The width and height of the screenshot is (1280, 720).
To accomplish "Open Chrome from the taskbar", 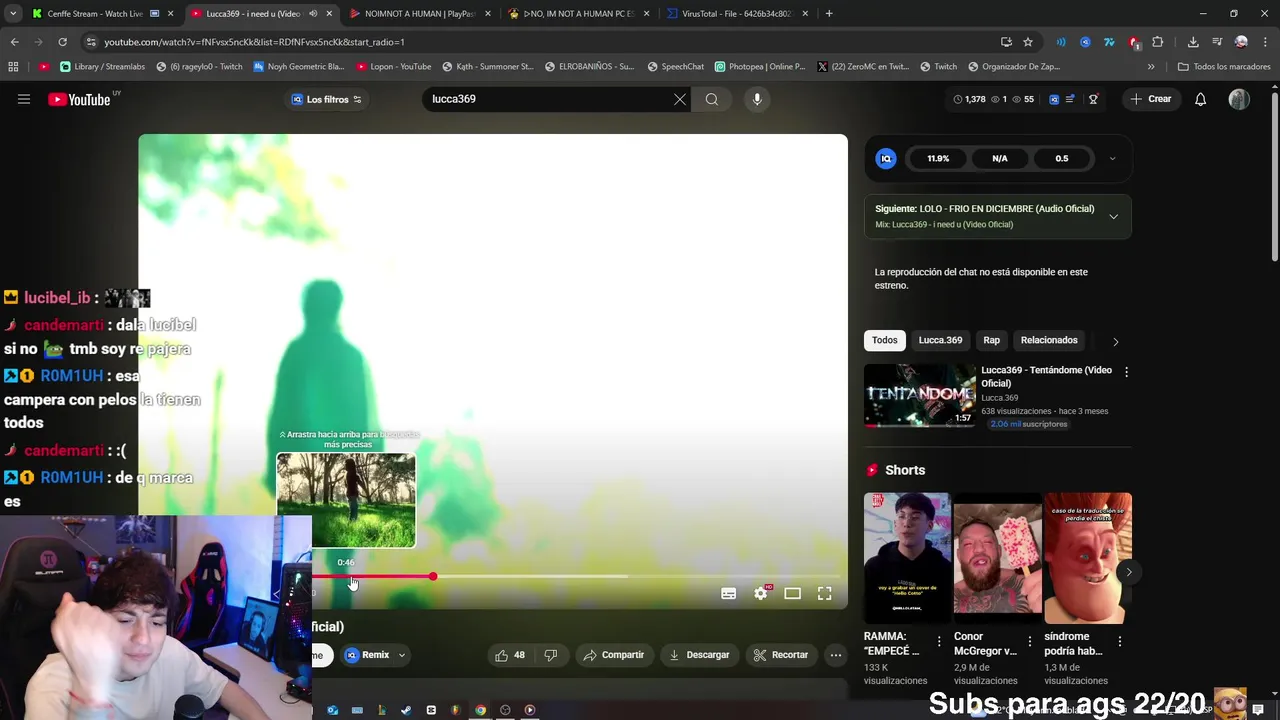I will click(x=480, y=710).
